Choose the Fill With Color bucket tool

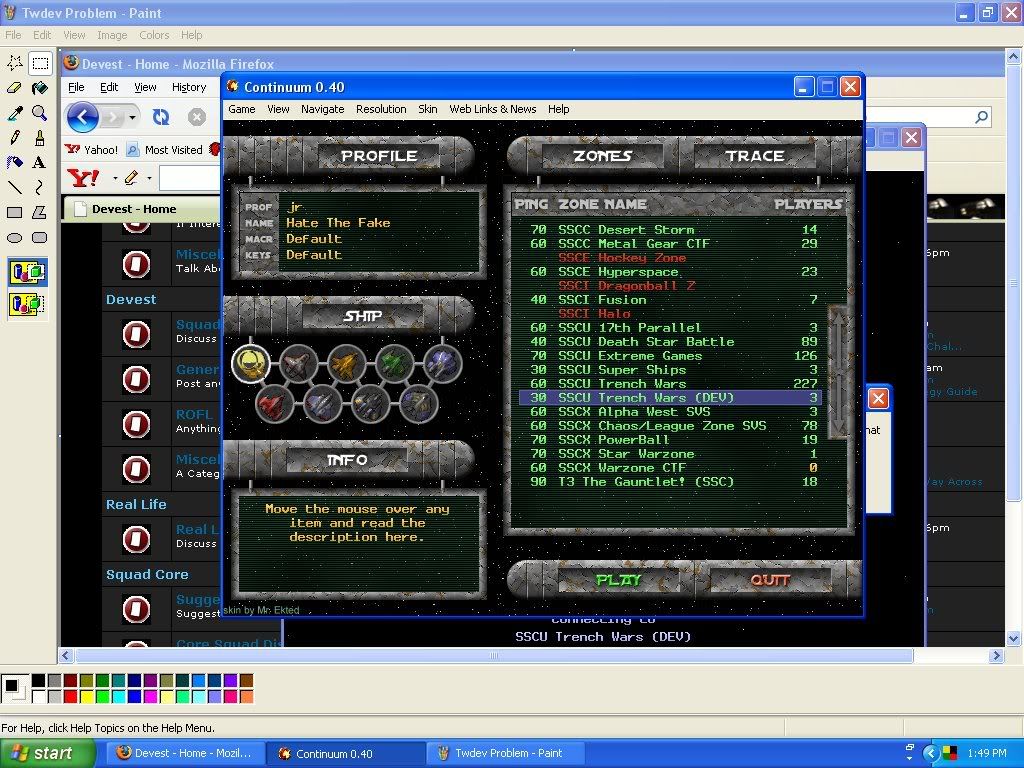coord(40,88)
